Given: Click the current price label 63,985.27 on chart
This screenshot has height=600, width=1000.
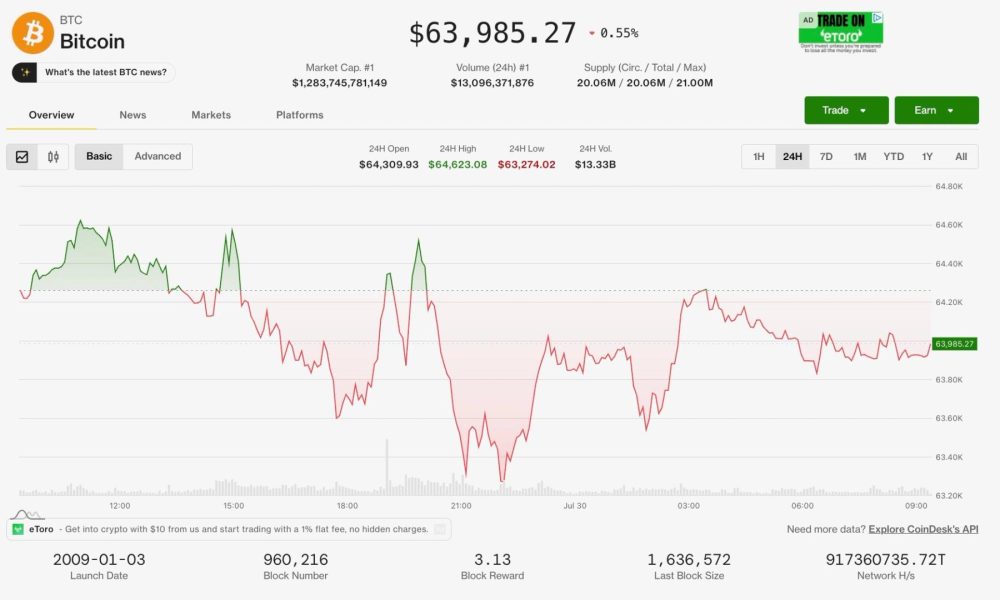Looking at the screenshot, I should (954, 344).
